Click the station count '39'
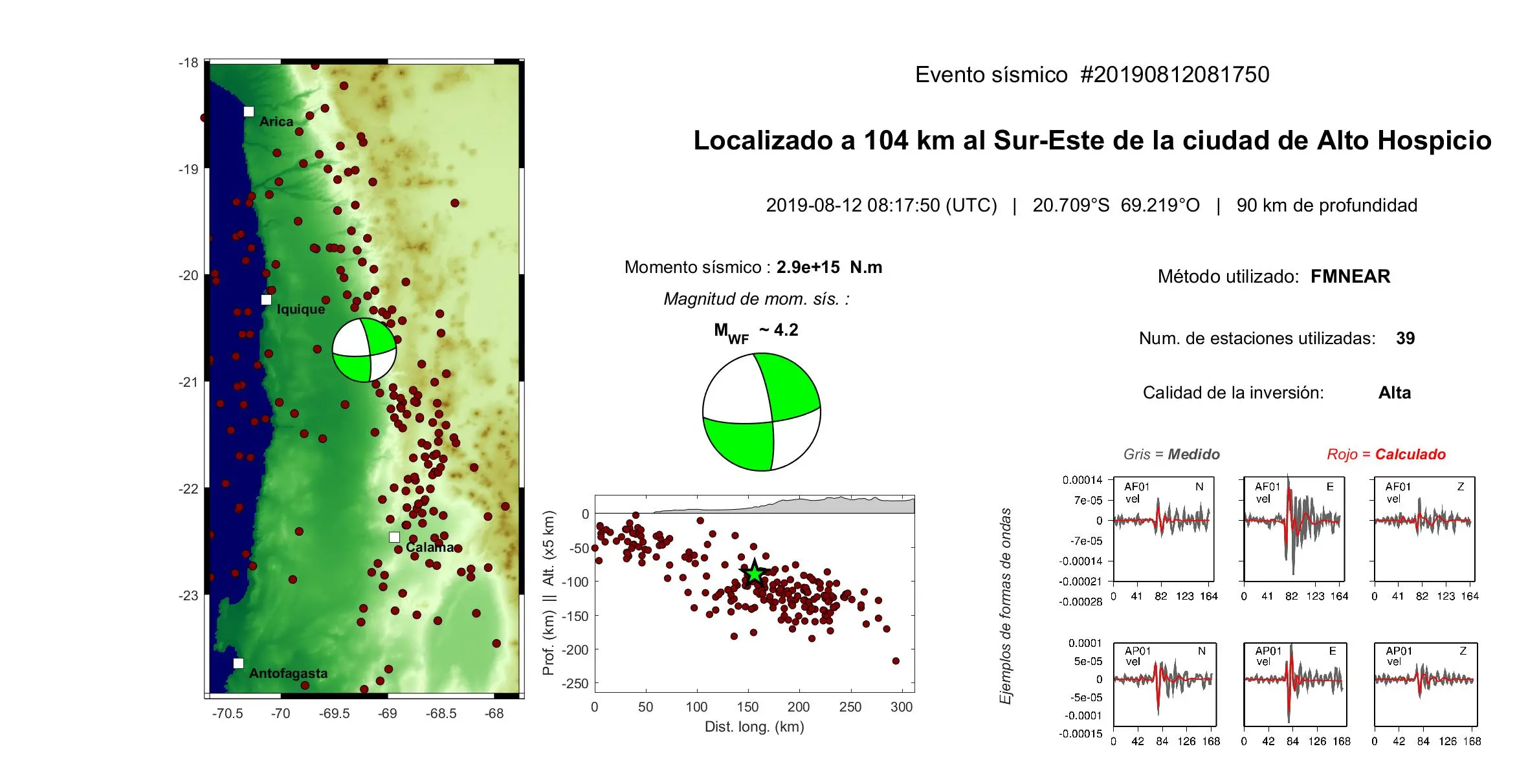This screenshot has height=784, width=1539. tap(1405, 338)
